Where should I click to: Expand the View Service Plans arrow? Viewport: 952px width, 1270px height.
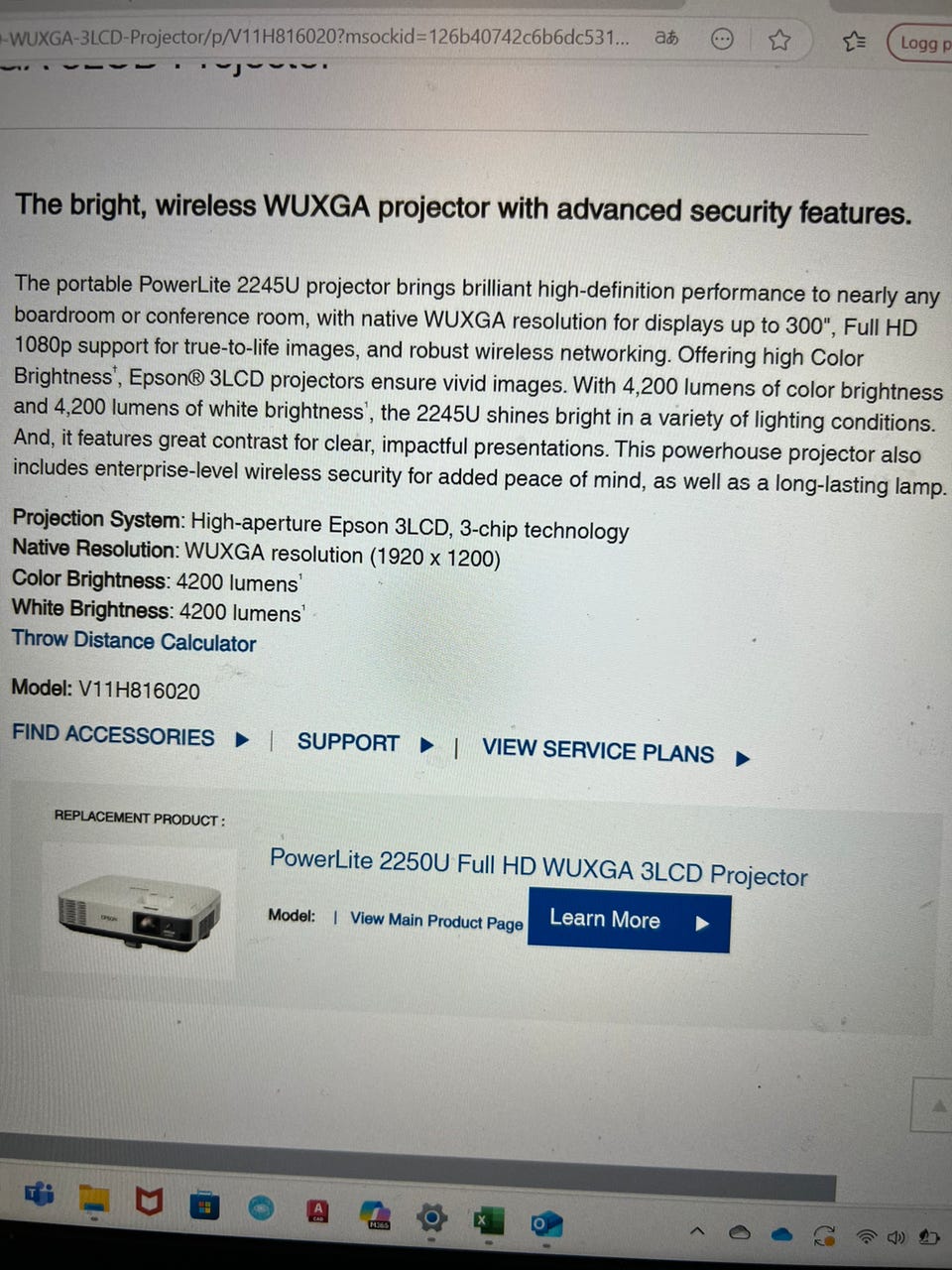point(743,758)
